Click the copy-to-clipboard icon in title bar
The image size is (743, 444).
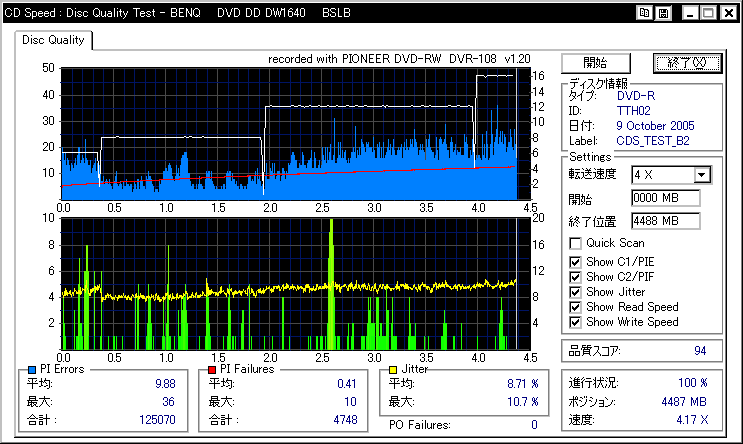point(644,13)
